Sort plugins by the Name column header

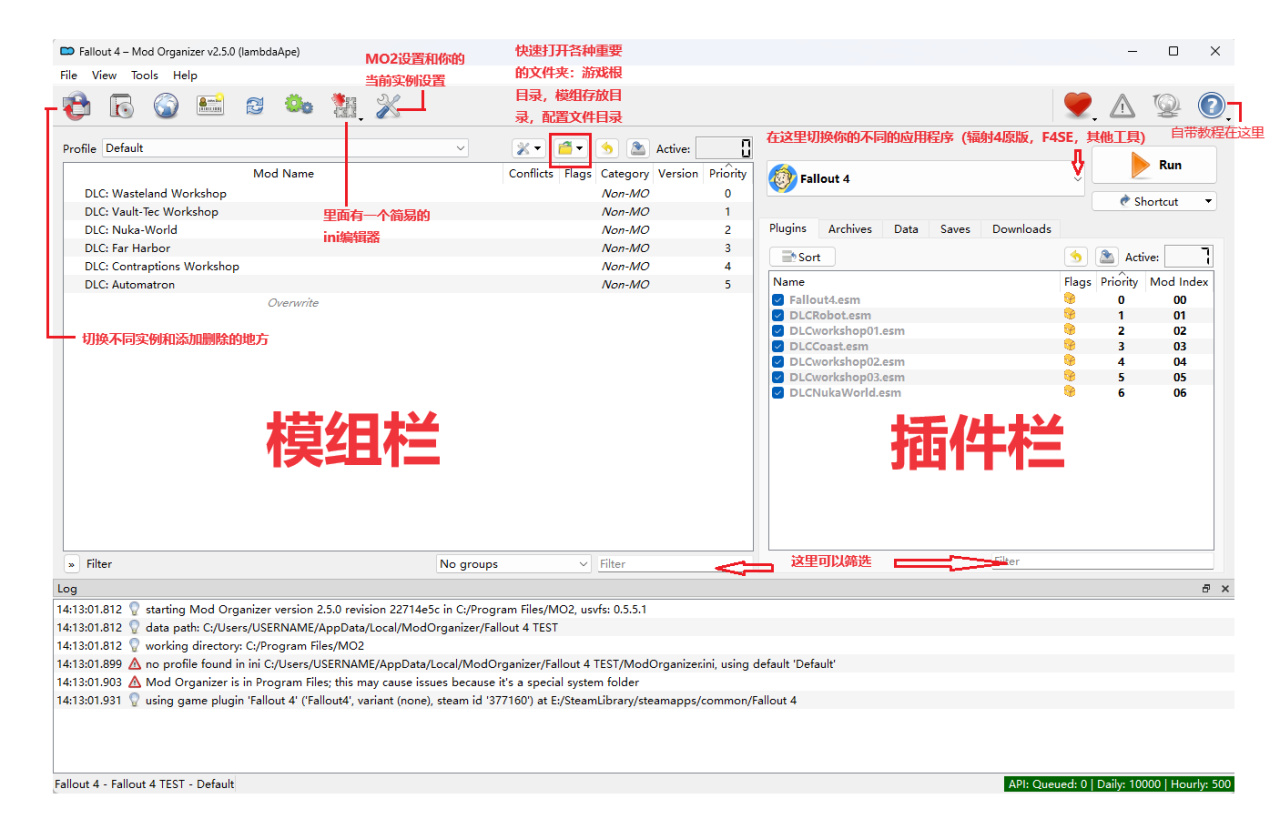(x=915, y=282)
